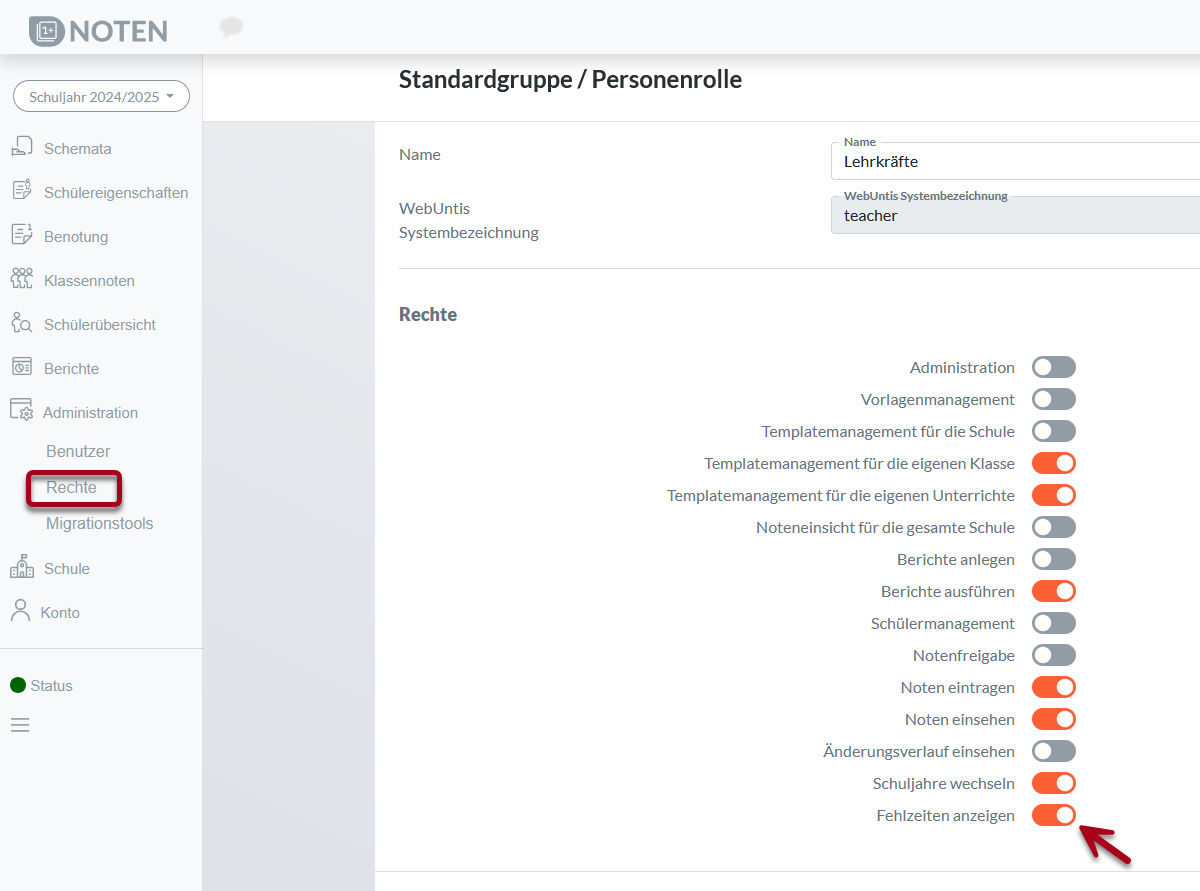1200x891 pixels.
Task: Click the Schülereigenschaften icon in sidebar
Action: click(x=22, y=190)
